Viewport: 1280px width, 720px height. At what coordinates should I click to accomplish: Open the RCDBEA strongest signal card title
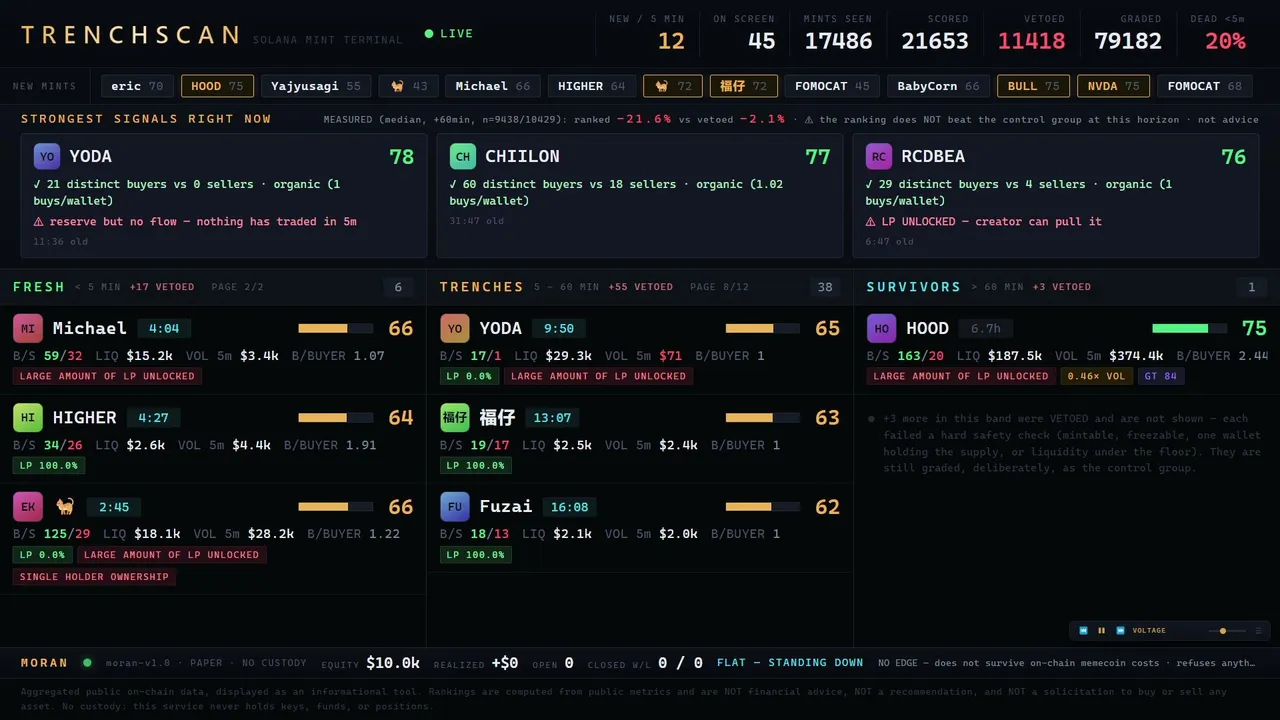(x=932, y=156)
